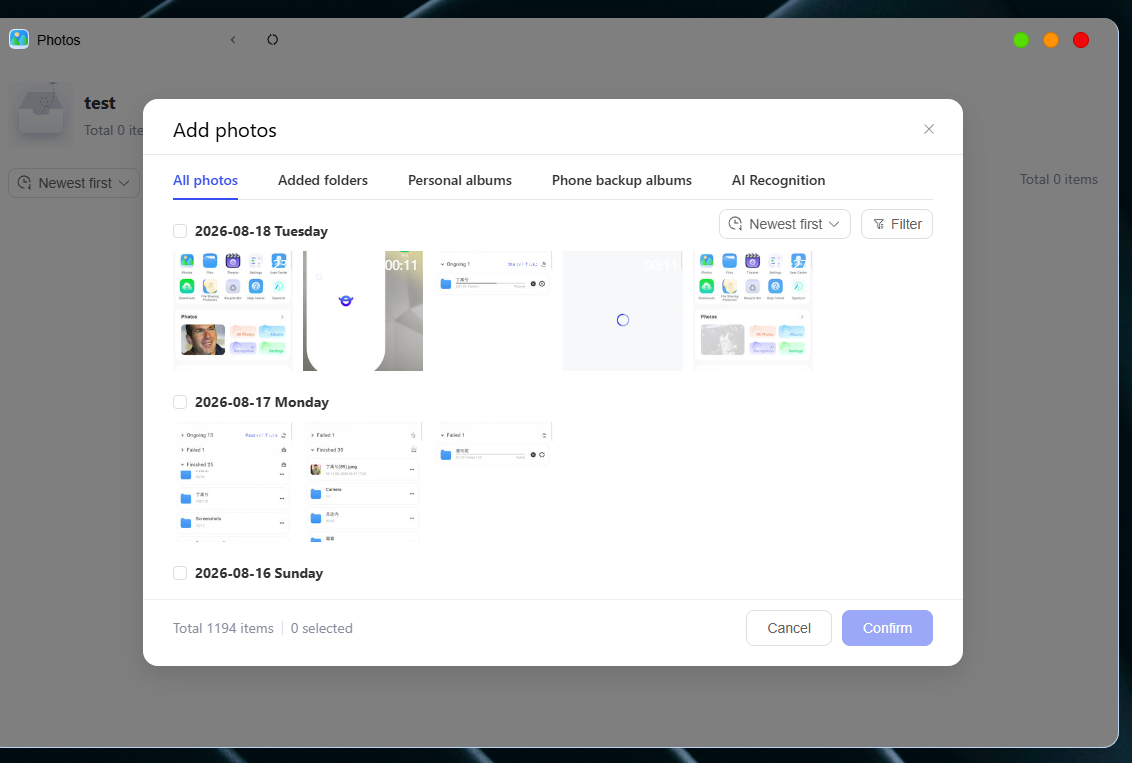This screenshot has width=1132, height=763.
Task: Open the Personal albums tab
Action: 460,180
